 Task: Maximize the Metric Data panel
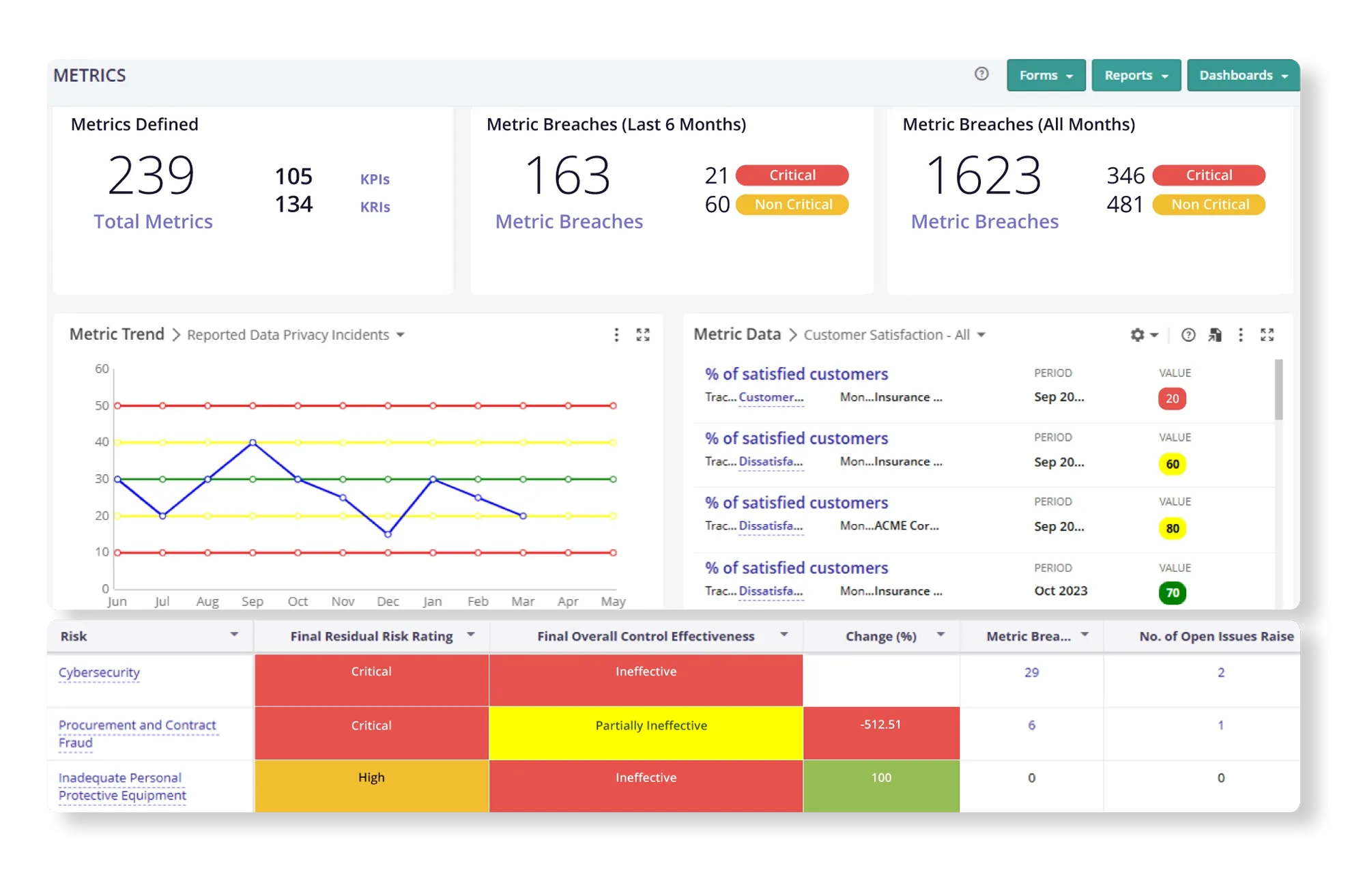[x=1267, y=334]
